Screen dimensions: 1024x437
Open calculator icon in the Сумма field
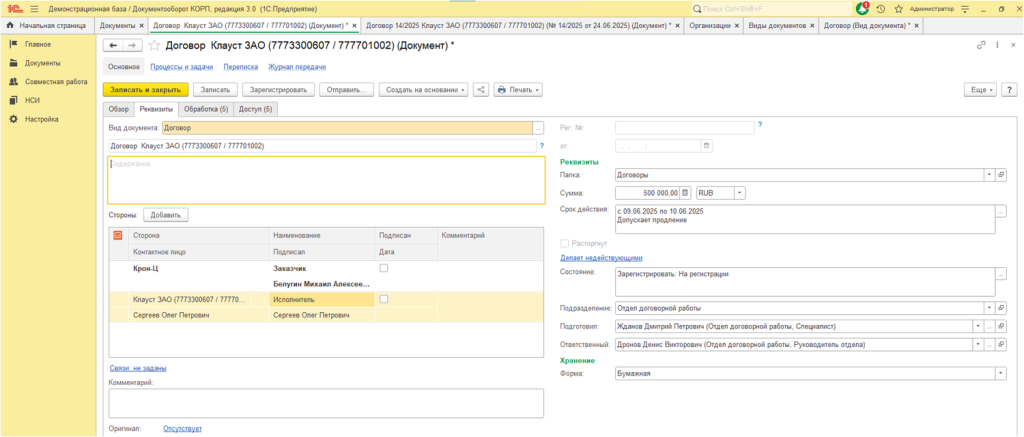(x=685, y=193)
